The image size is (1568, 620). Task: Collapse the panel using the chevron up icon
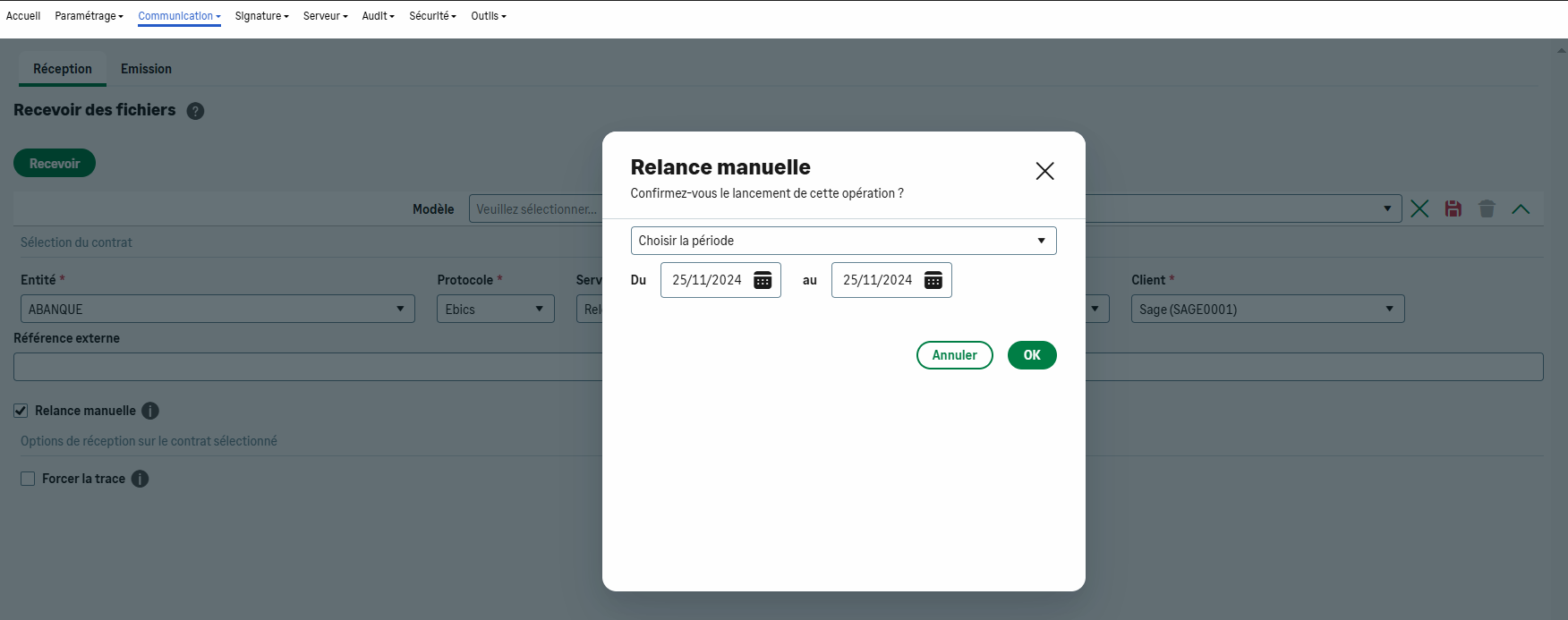click(1521, 208)
